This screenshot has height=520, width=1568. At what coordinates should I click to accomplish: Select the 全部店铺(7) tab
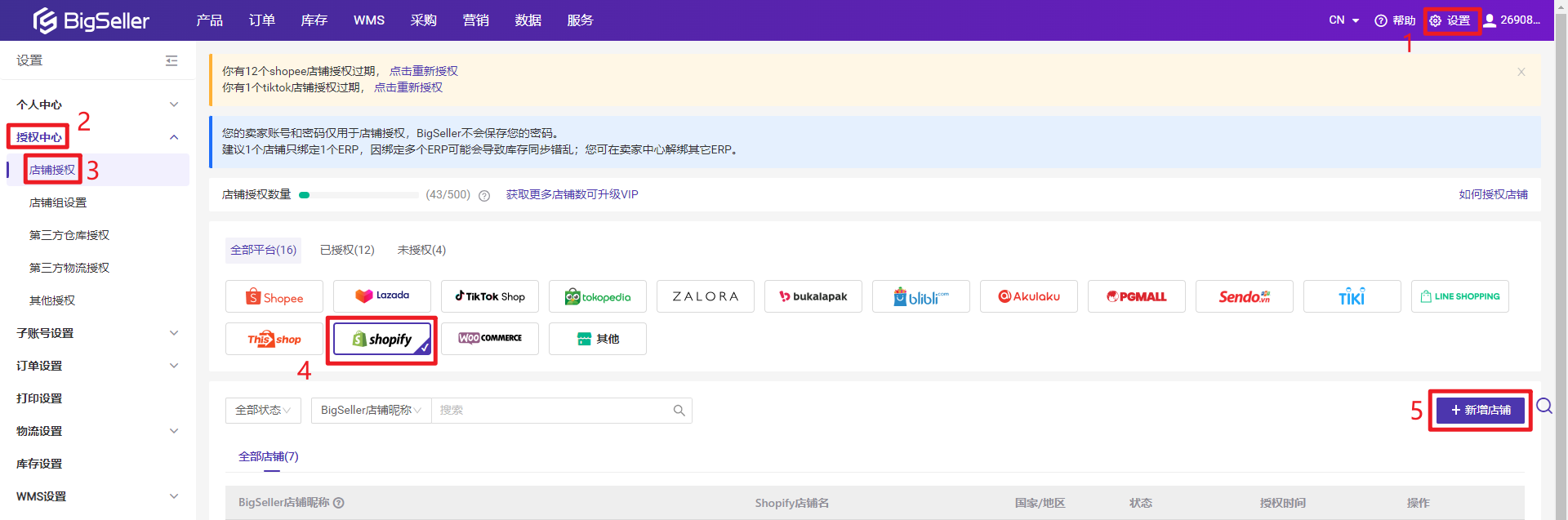(x=269, y=456)
